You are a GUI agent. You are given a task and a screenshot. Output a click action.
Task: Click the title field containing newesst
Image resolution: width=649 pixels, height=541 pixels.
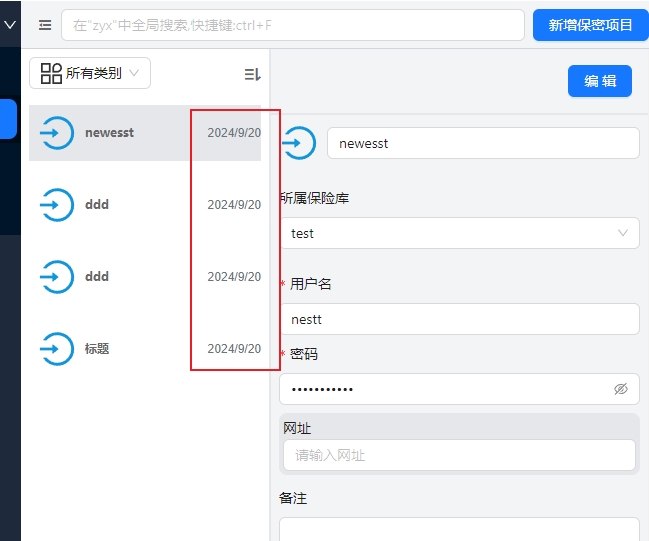tap(482, 143)
